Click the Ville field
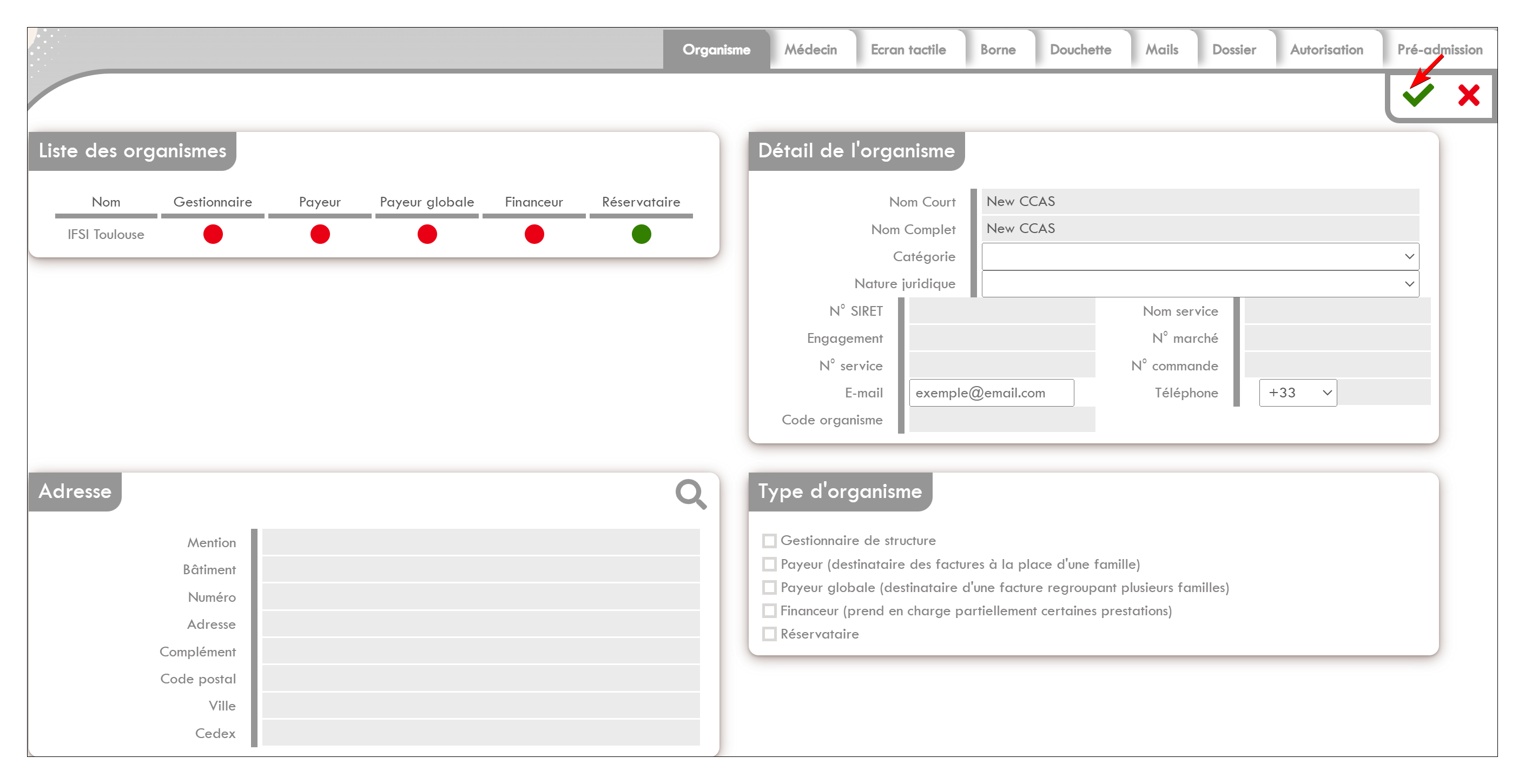This screenshot has height=784, width=1525. coord(481,706)
